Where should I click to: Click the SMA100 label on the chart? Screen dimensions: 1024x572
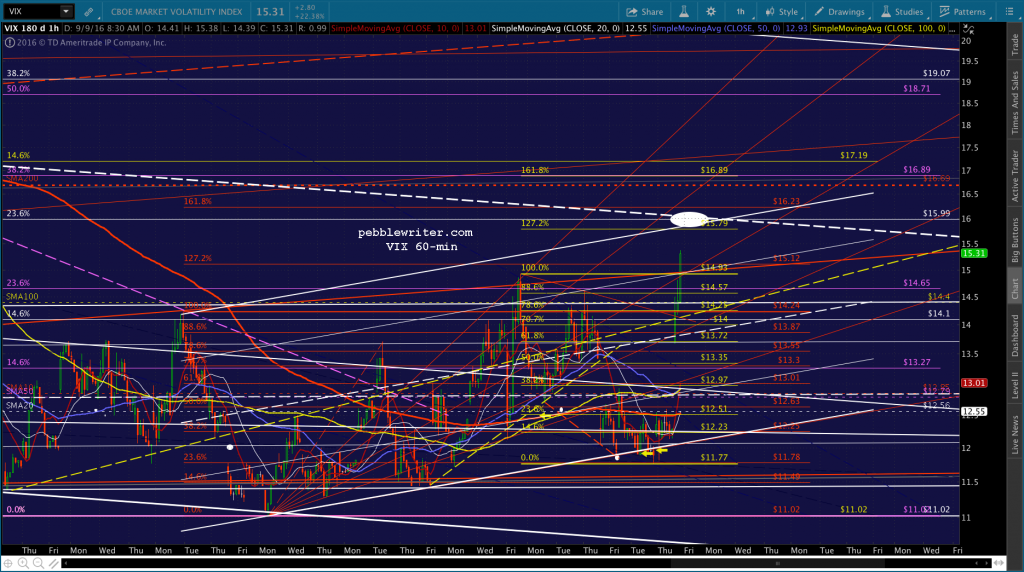click(22, 296)
